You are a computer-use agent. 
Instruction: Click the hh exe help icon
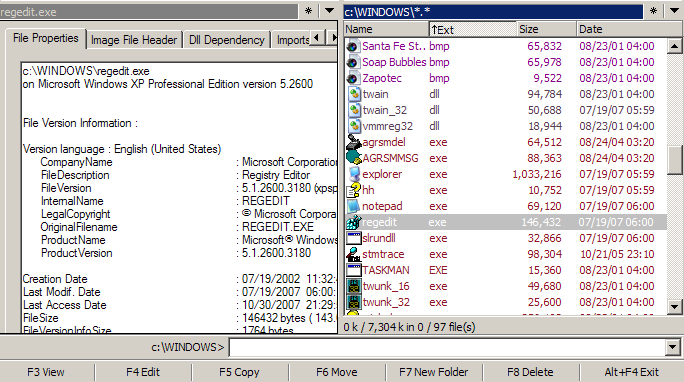[354, 190]
